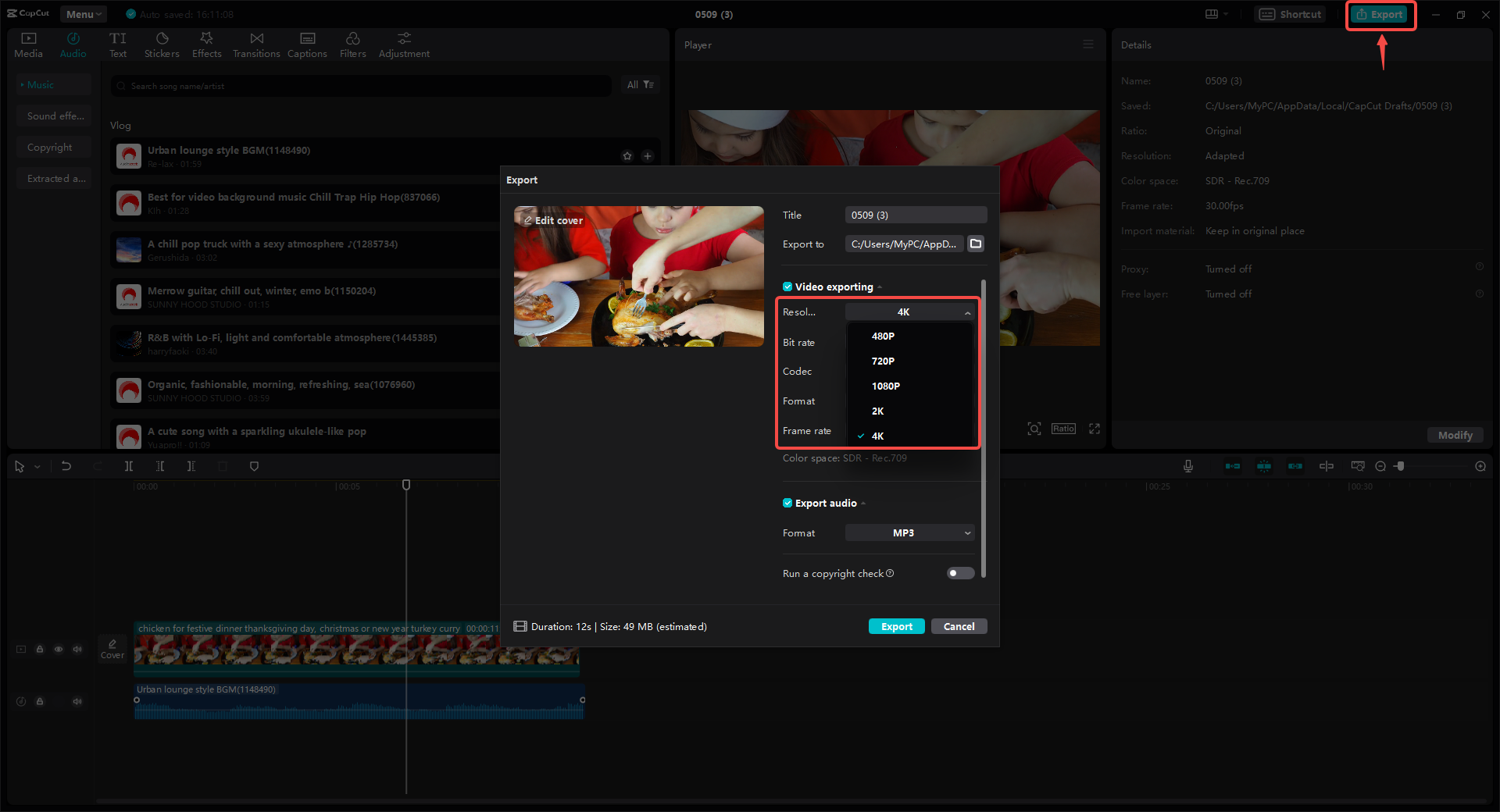Record a voiceover with the microphone tool
The height and width of the screenshot is (812, 1500).
[1187, 466]
